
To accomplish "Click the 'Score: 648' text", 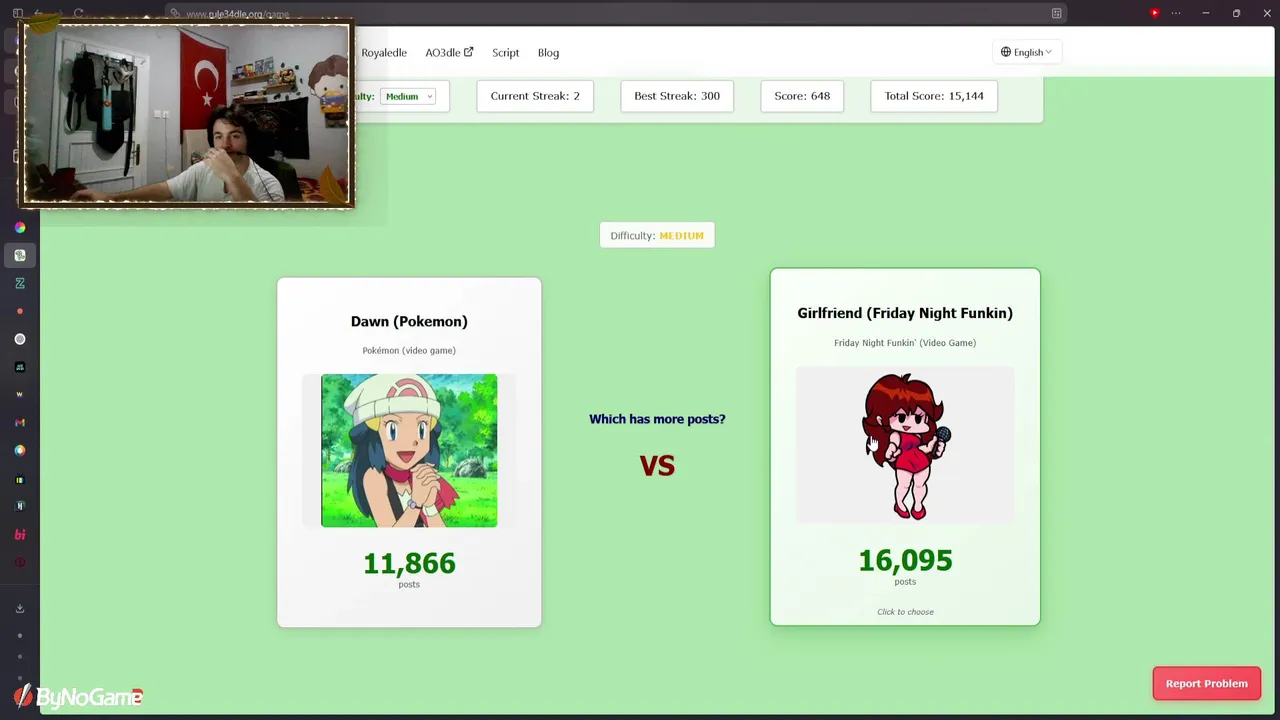I will click(802, 96).
